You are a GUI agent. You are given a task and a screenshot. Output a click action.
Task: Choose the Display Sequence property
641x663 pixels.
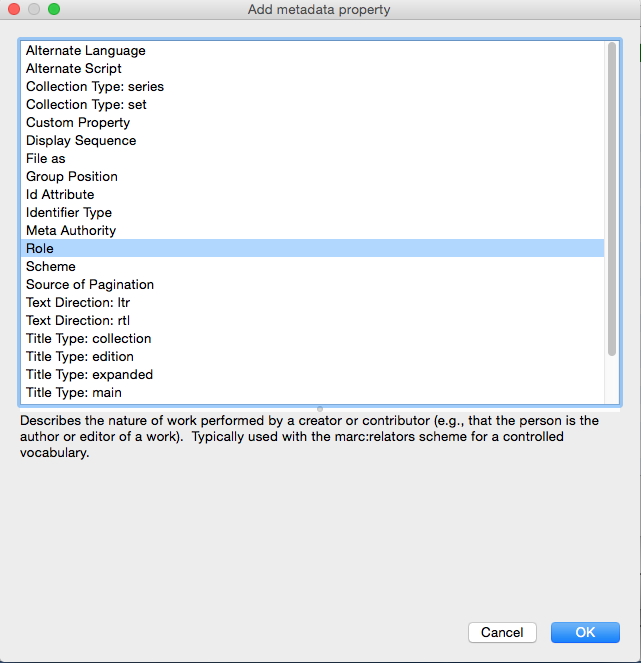(x=80, y=141)
